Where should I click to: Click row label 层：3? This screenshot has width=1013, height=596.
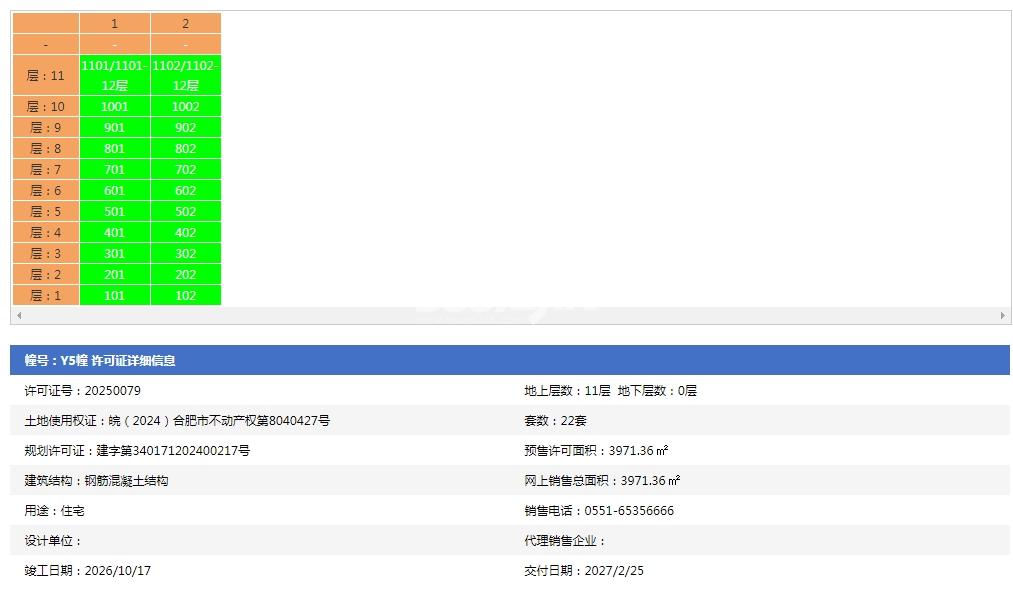point(46,254)
